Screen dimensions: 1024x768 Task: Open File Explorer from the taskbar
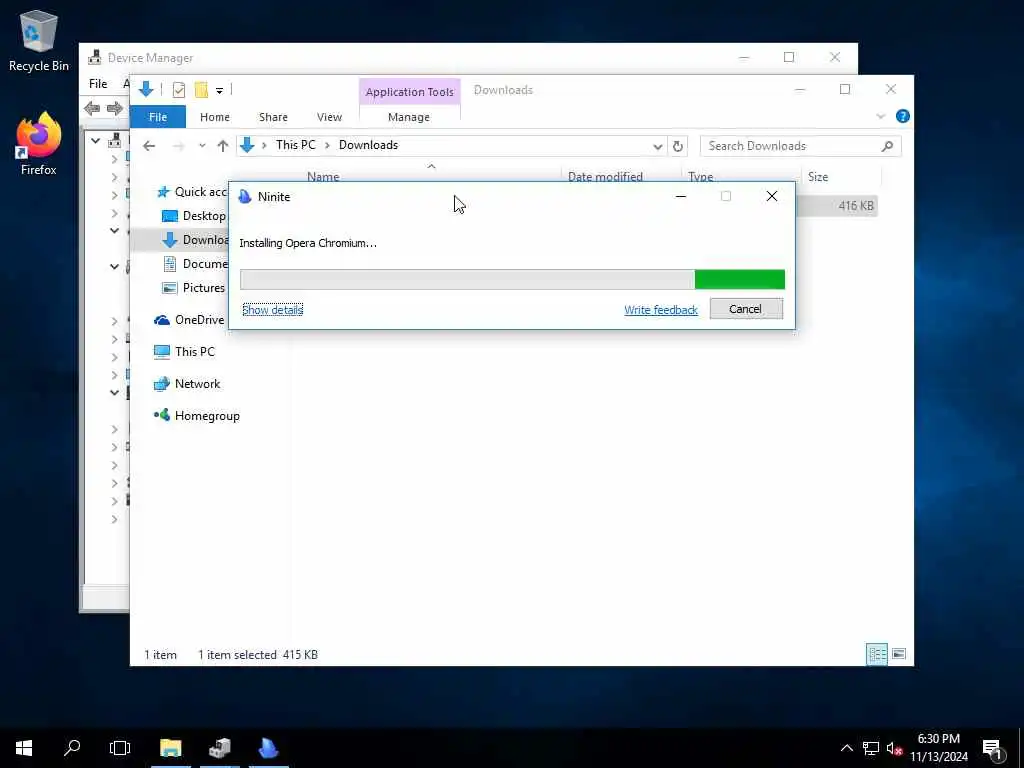pos(170,748)
